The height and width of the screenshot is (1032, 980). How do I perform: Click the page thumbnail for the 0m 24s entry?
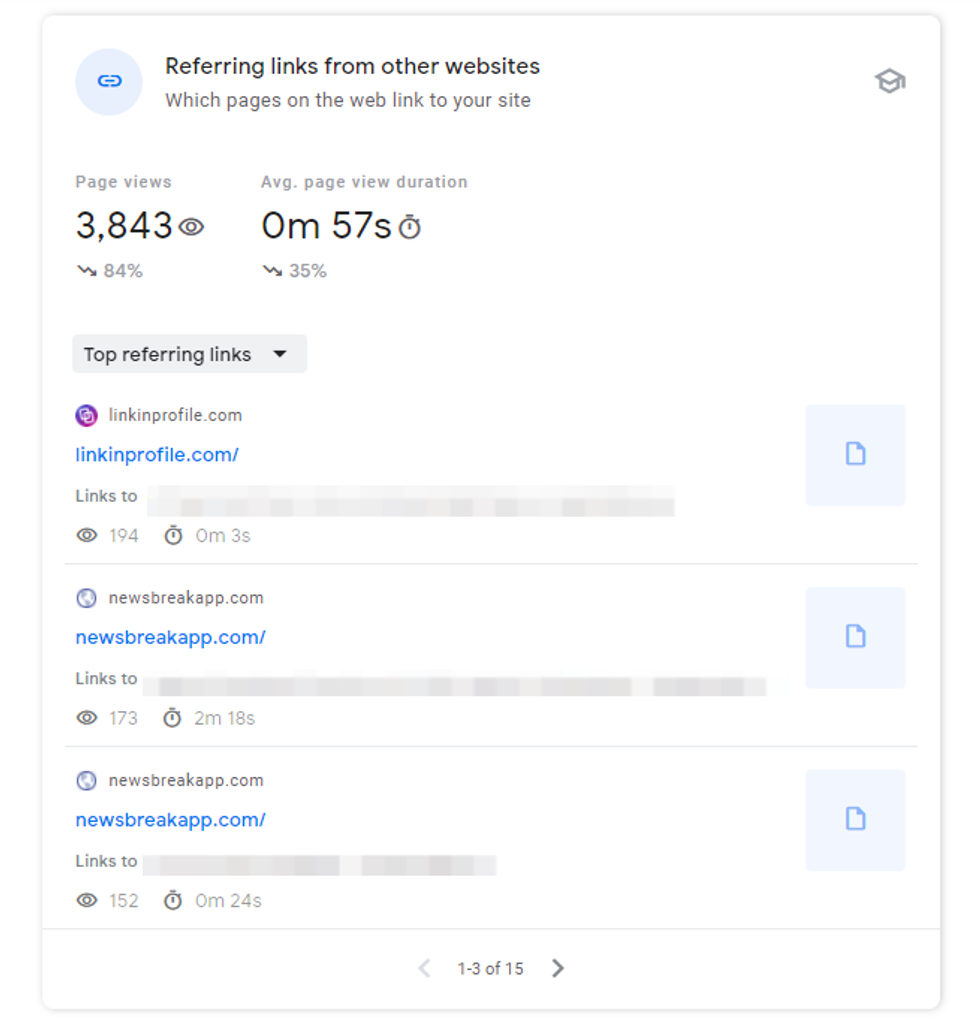[x=855, y=820]
